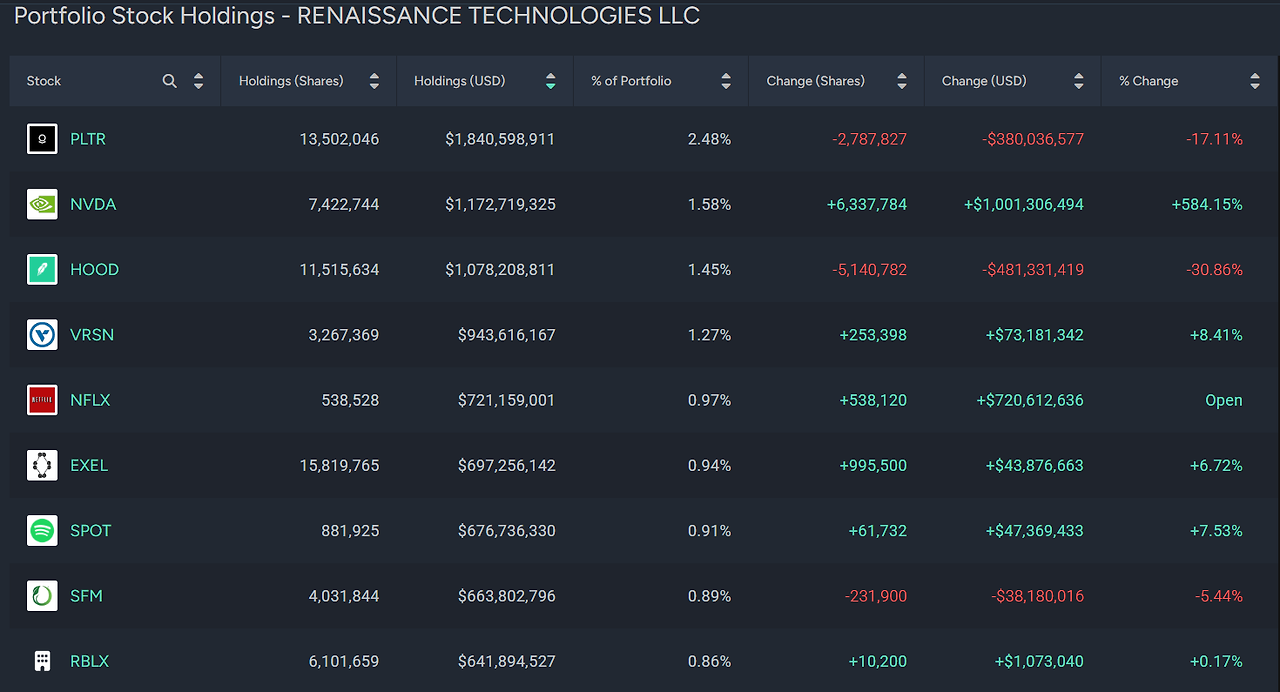The width and height of the screenshot is (1280, 692).
Task: Click the Open link in NFLX row
Action: click(x=1223, y=400)
